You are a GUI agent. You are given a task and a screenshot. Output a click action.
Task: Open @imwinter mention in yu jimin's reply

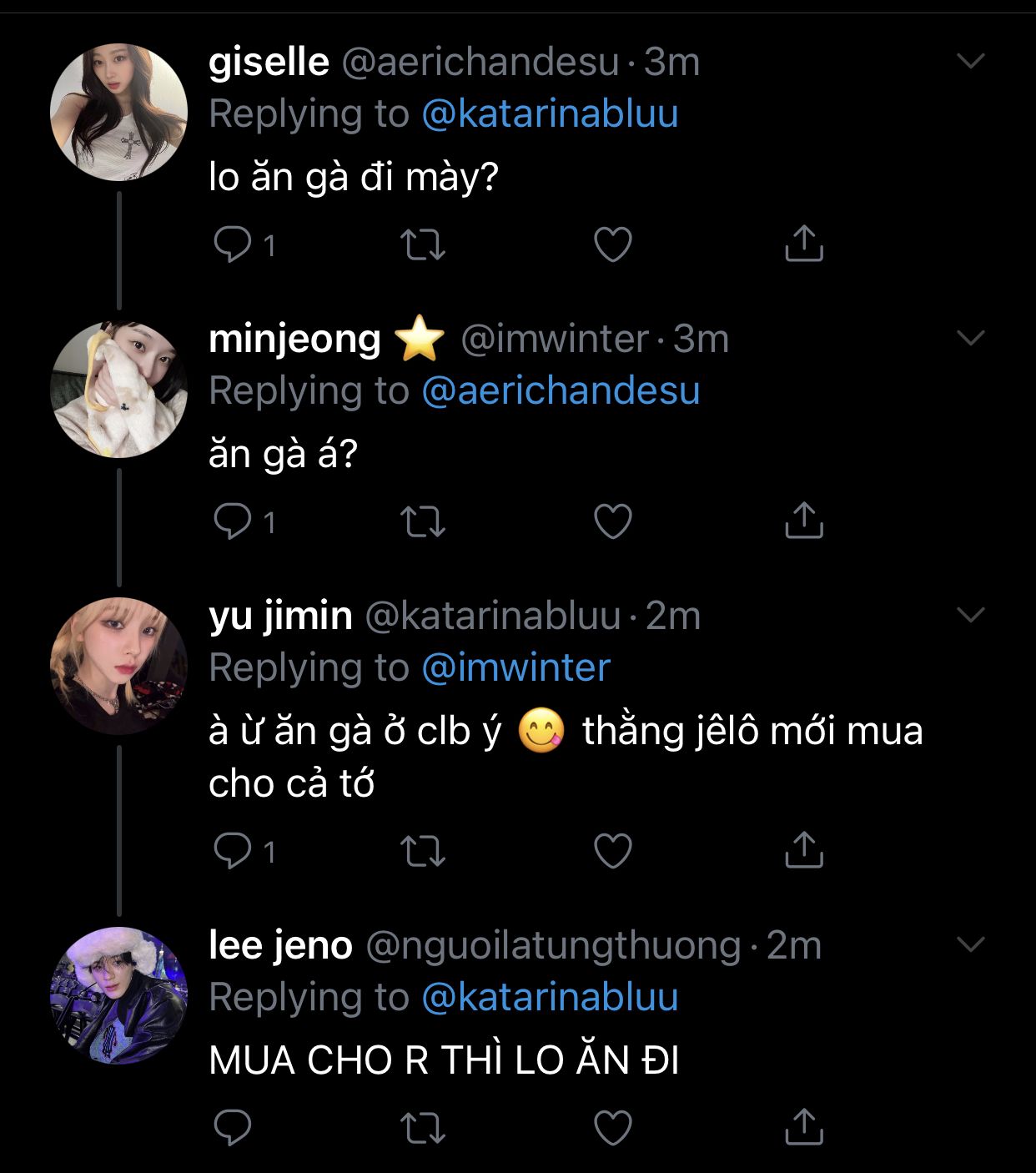tap(515, 668)
